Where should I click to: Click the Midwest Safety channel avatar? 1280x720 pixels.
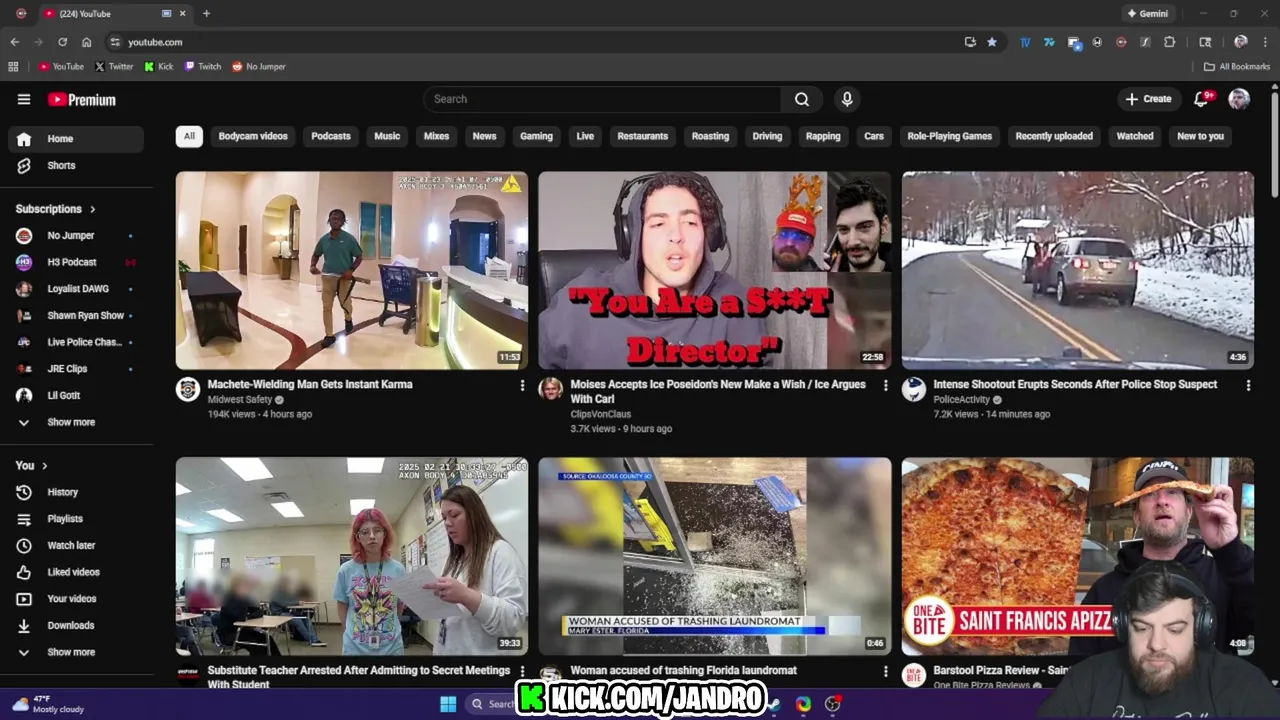188,390
